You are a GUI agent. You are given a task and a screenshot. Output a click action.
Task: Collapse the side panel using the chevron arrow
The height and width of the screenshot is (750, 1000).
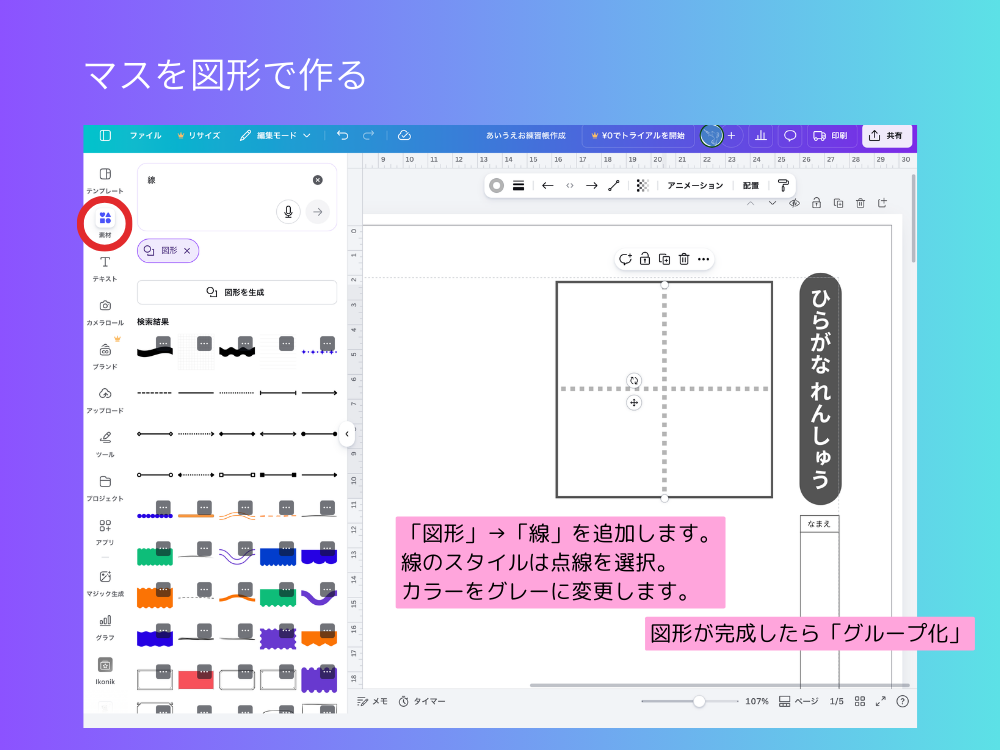point(347,435)
